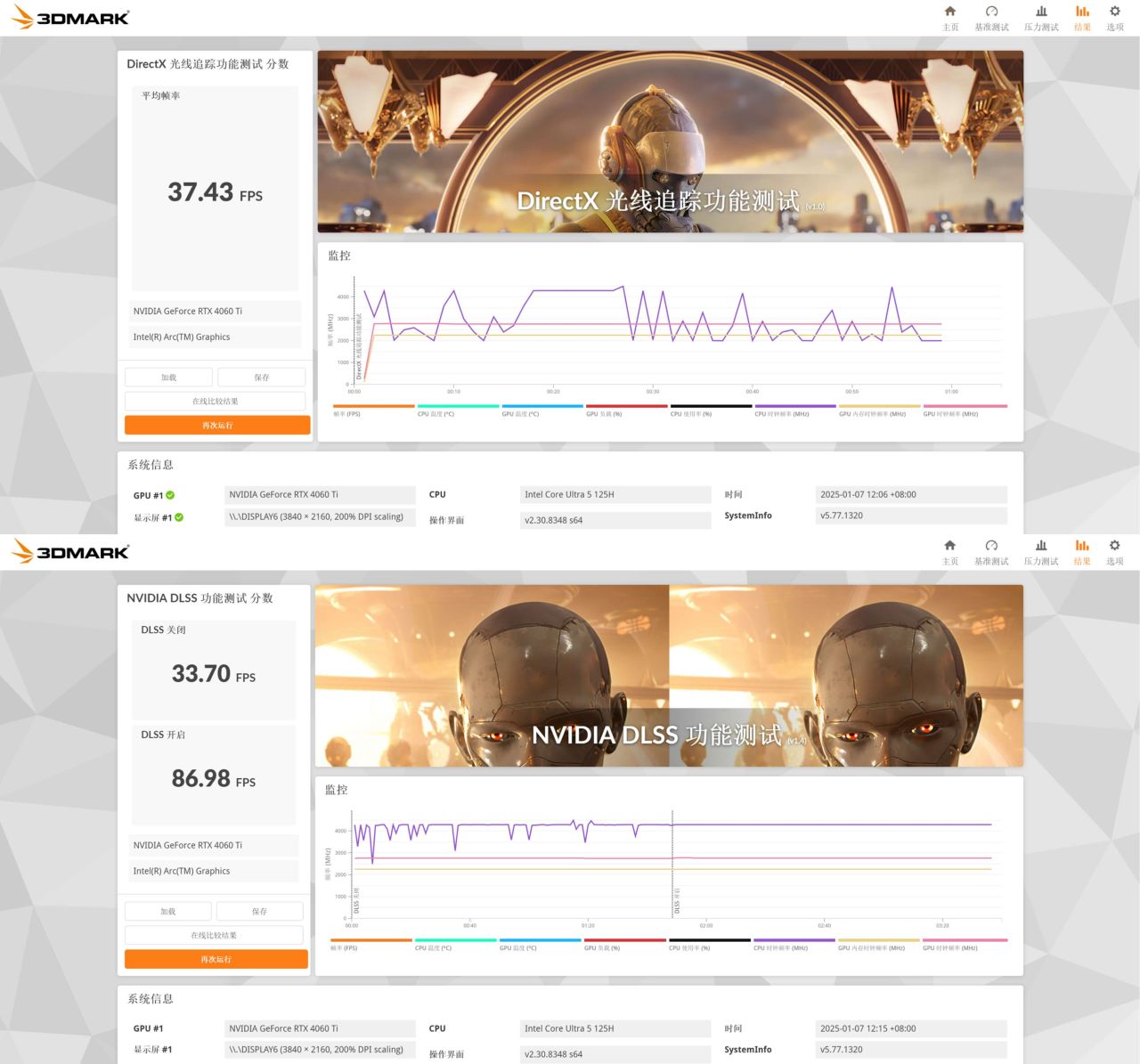Click NVIDIA GeForce RTX 4060 Ti under 37.43 score

(216, 312)
